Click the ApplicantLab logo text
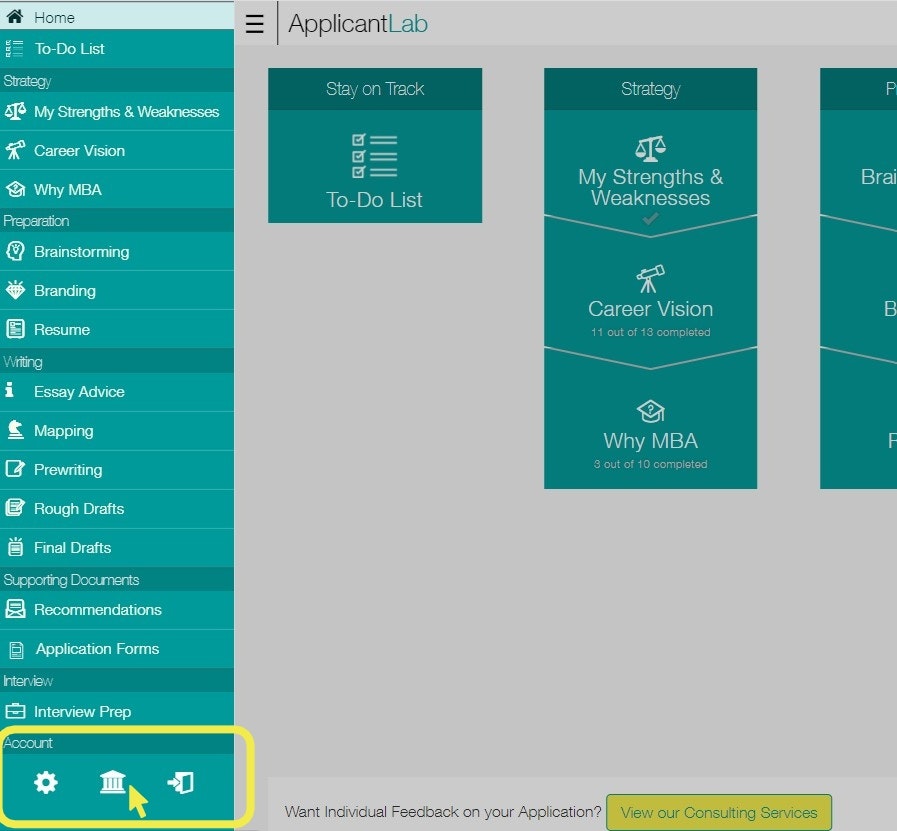 coord(358,25)
